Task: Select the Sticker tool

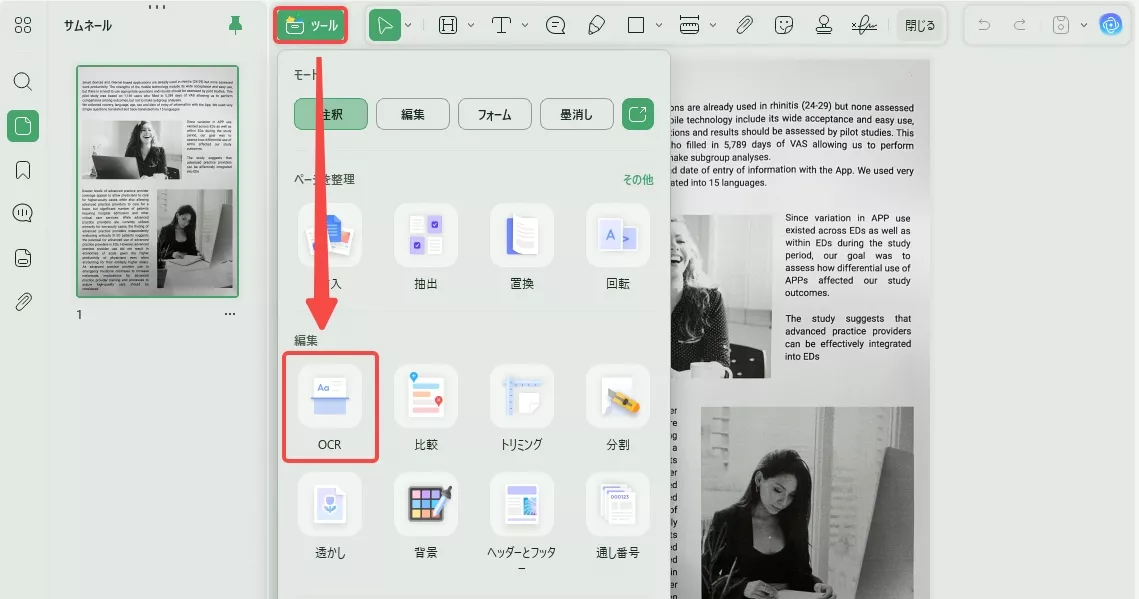Action: tap(783, 24)
